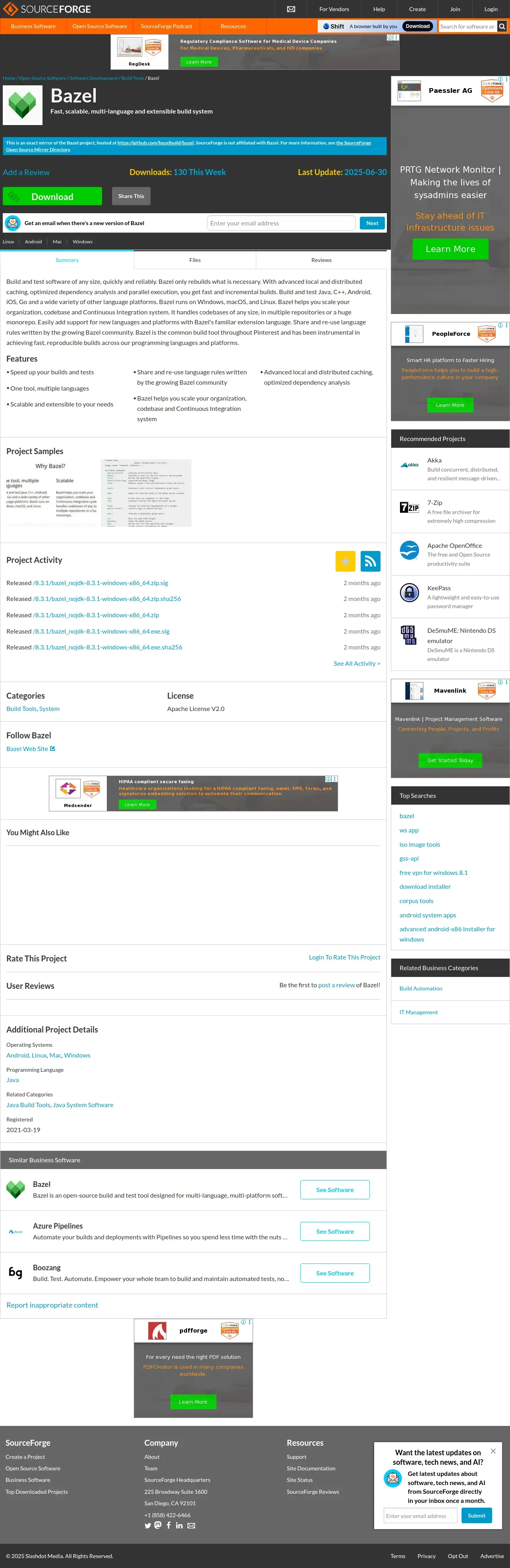510x1568 pixels.
Task: Click the Next button for email signup
Action: coord(372,223)
